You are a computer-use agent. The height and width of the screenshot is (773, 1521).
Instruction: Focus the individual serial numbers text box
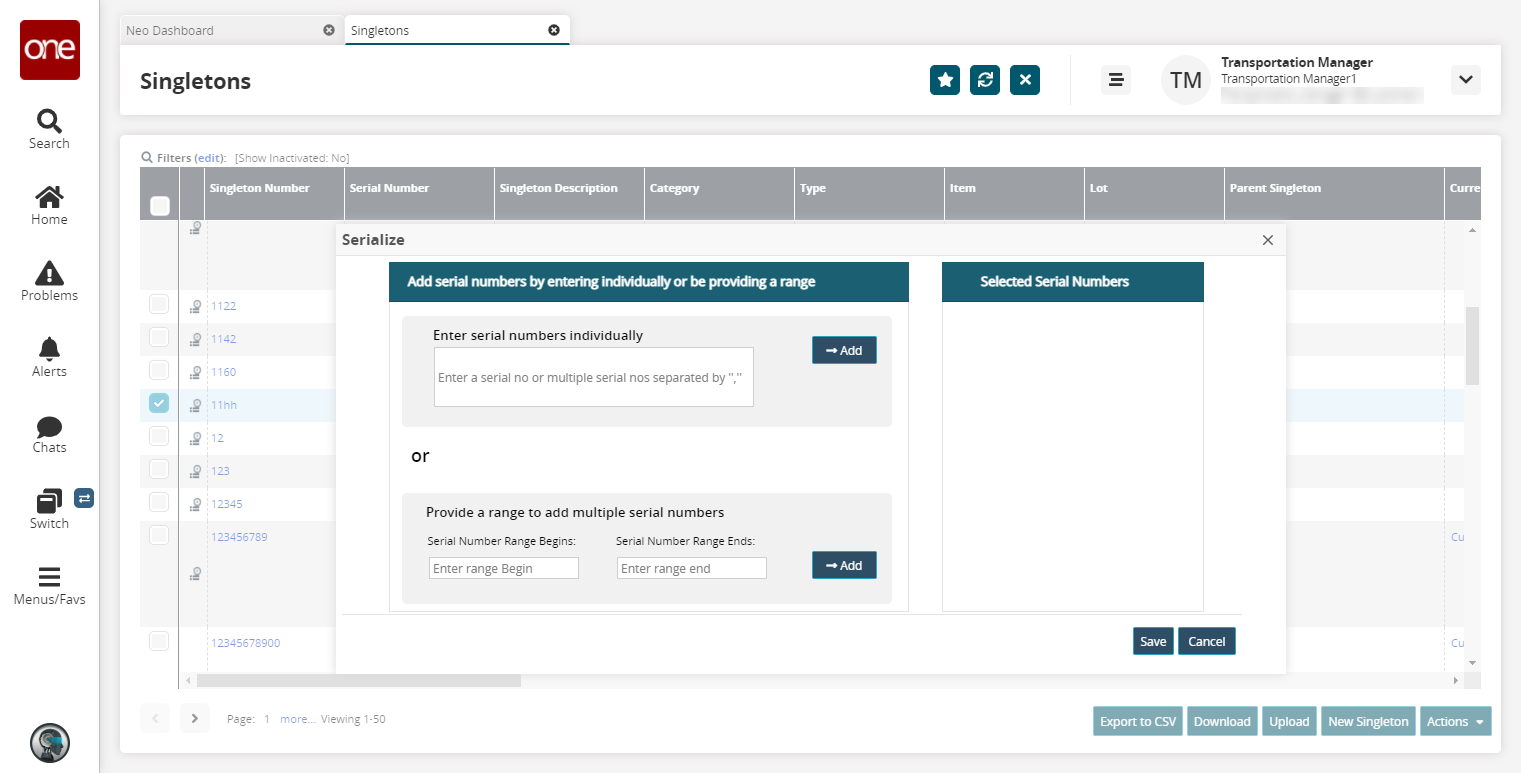coord(594,377)
